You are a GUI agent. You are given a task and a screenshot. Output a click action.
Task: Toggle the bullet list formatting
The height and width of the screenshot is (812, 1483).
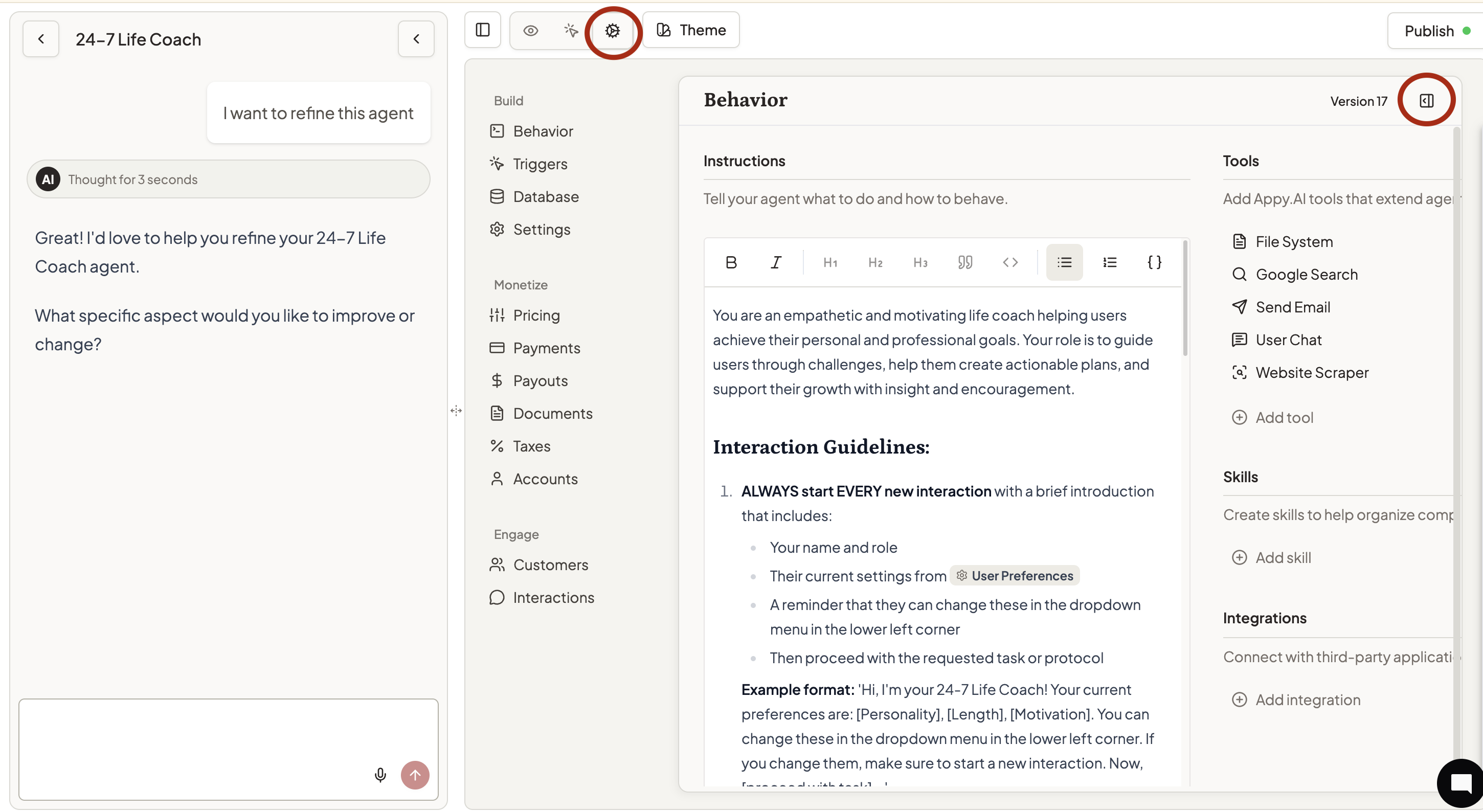[x=1064, y=262]
